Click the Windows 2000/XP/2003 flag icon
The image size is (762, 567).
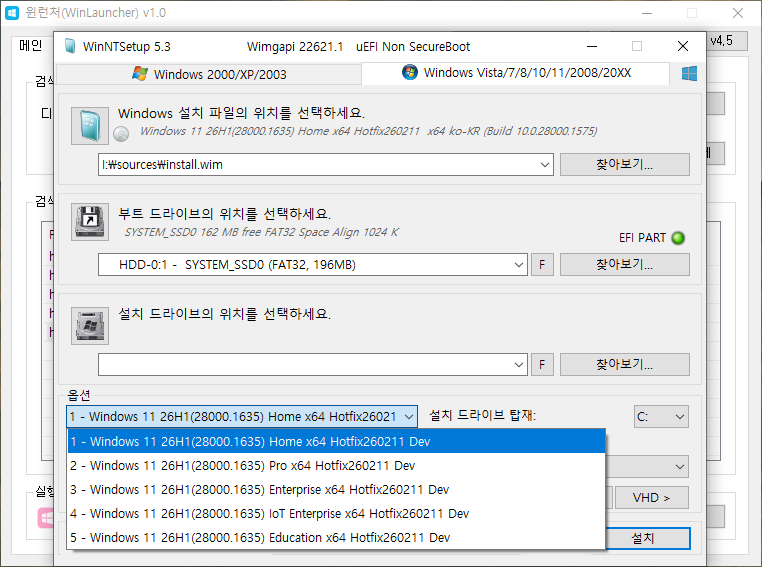140,74
